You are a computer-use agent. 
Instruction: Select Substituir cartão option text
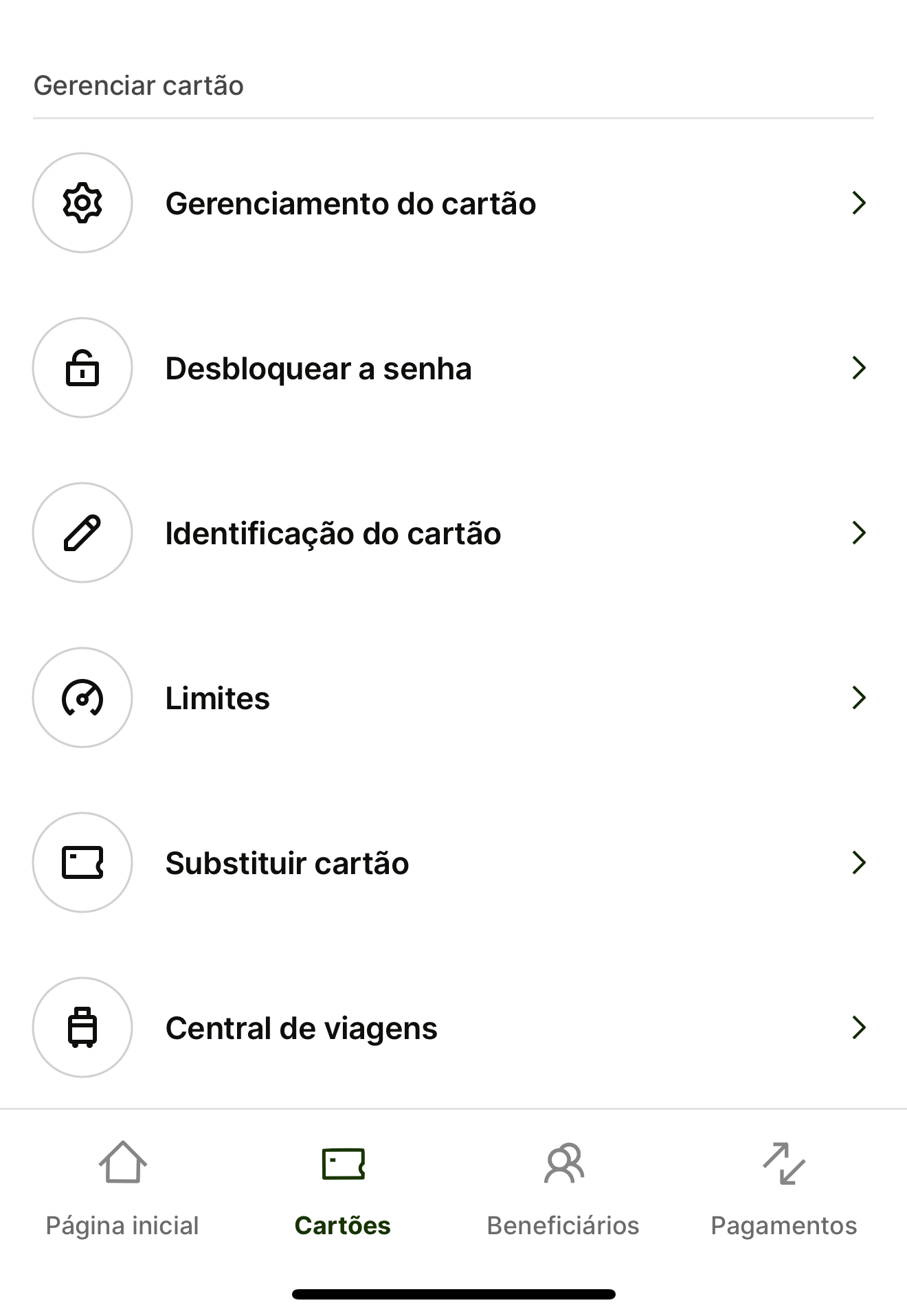tap(287, 863)
